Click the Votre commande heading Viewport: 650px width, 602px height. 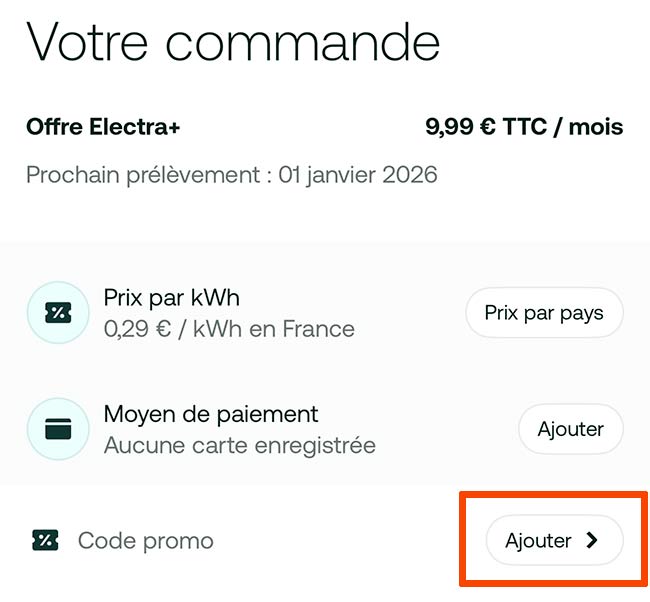click(x=233, y=42)
